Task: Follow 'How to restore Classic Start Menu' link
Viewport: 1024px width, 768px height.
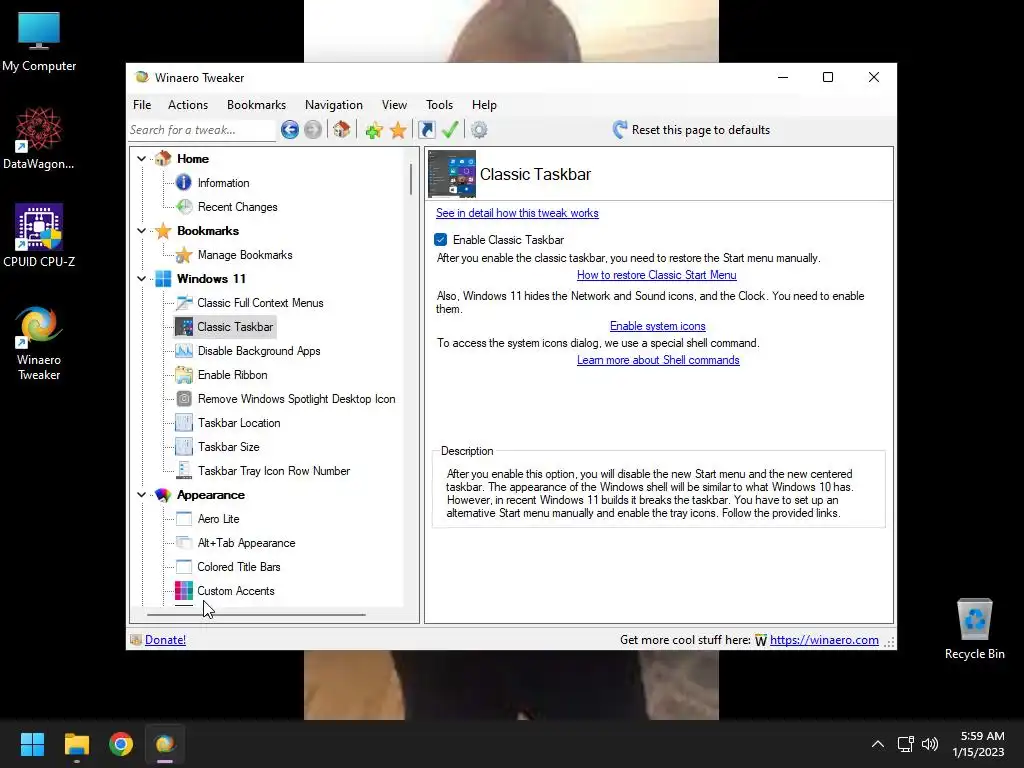Action: pyautogui.click(x=656, y=275)
